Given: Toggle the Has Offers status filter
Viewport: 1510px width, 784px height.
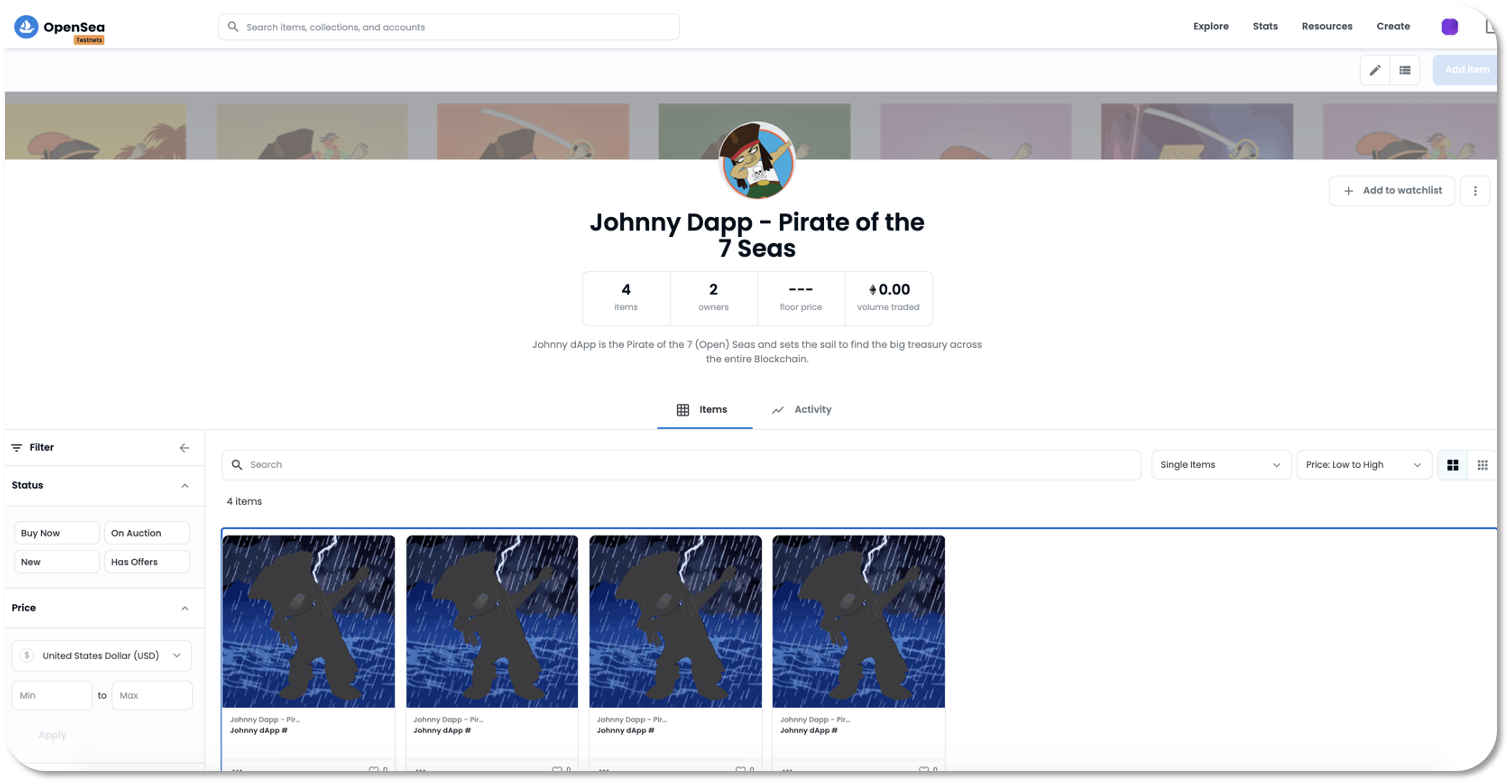Looking at the screenshot, I should [x=147, y=562].
